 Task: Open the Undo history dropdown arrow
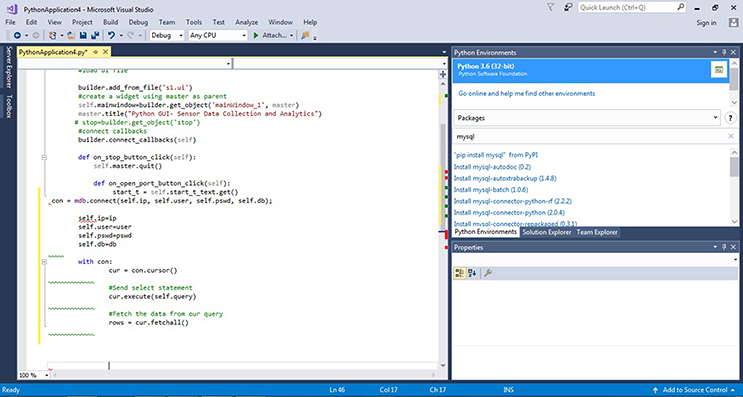tap(121, 36)
